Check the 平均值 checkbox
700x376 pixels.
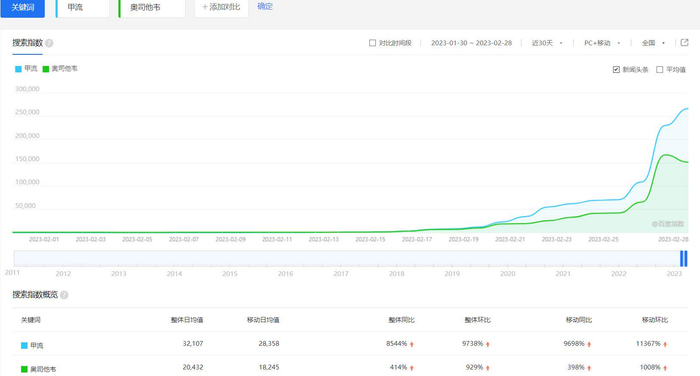click(659, 69)
